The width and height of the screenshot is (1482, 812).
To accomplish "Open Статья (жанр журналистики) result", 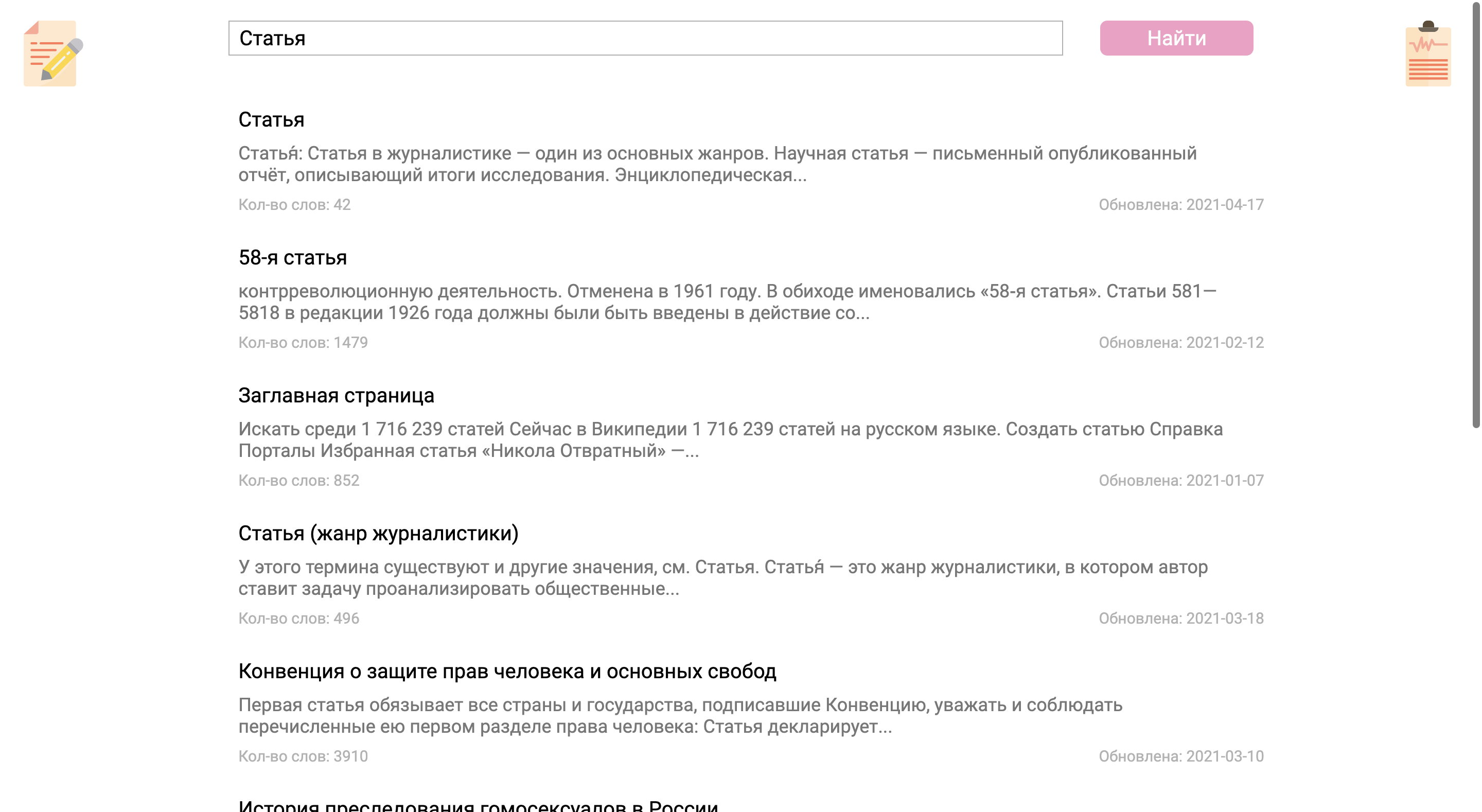I will coord(378,534).
